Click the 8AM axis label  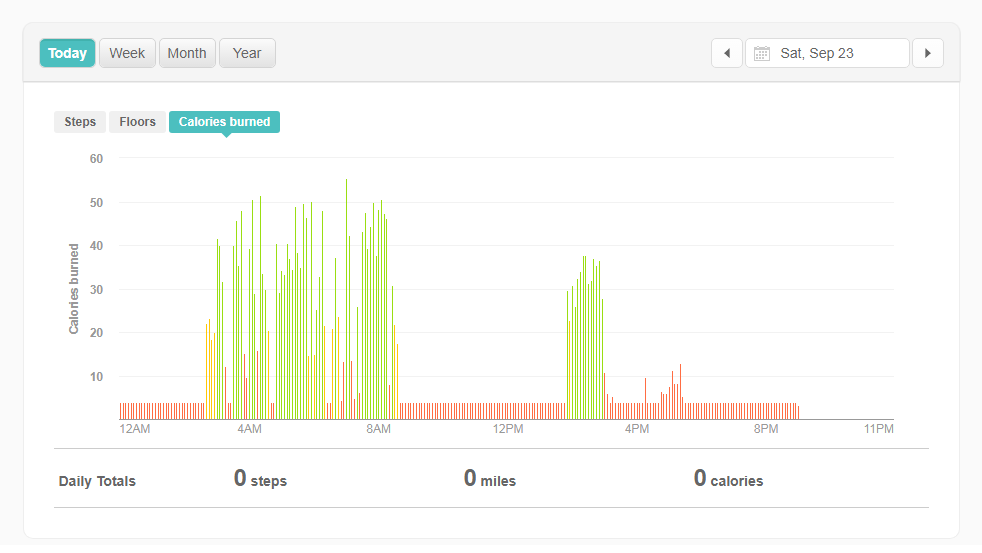378,429
